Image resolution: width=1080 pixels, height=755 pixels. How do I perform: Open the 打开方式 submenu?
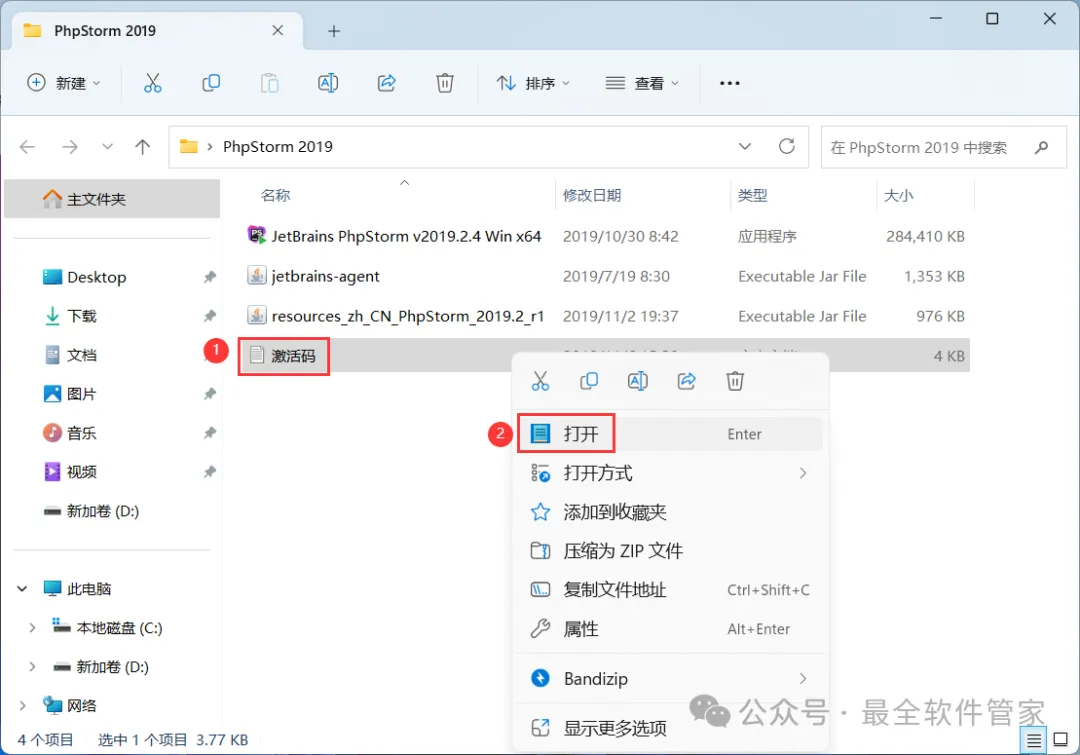669,473
